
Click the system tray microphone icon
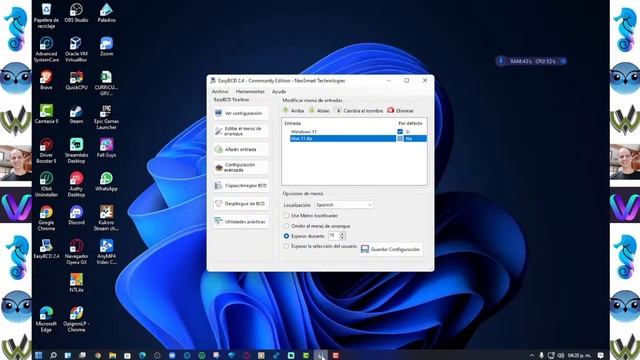coord(541,356)
